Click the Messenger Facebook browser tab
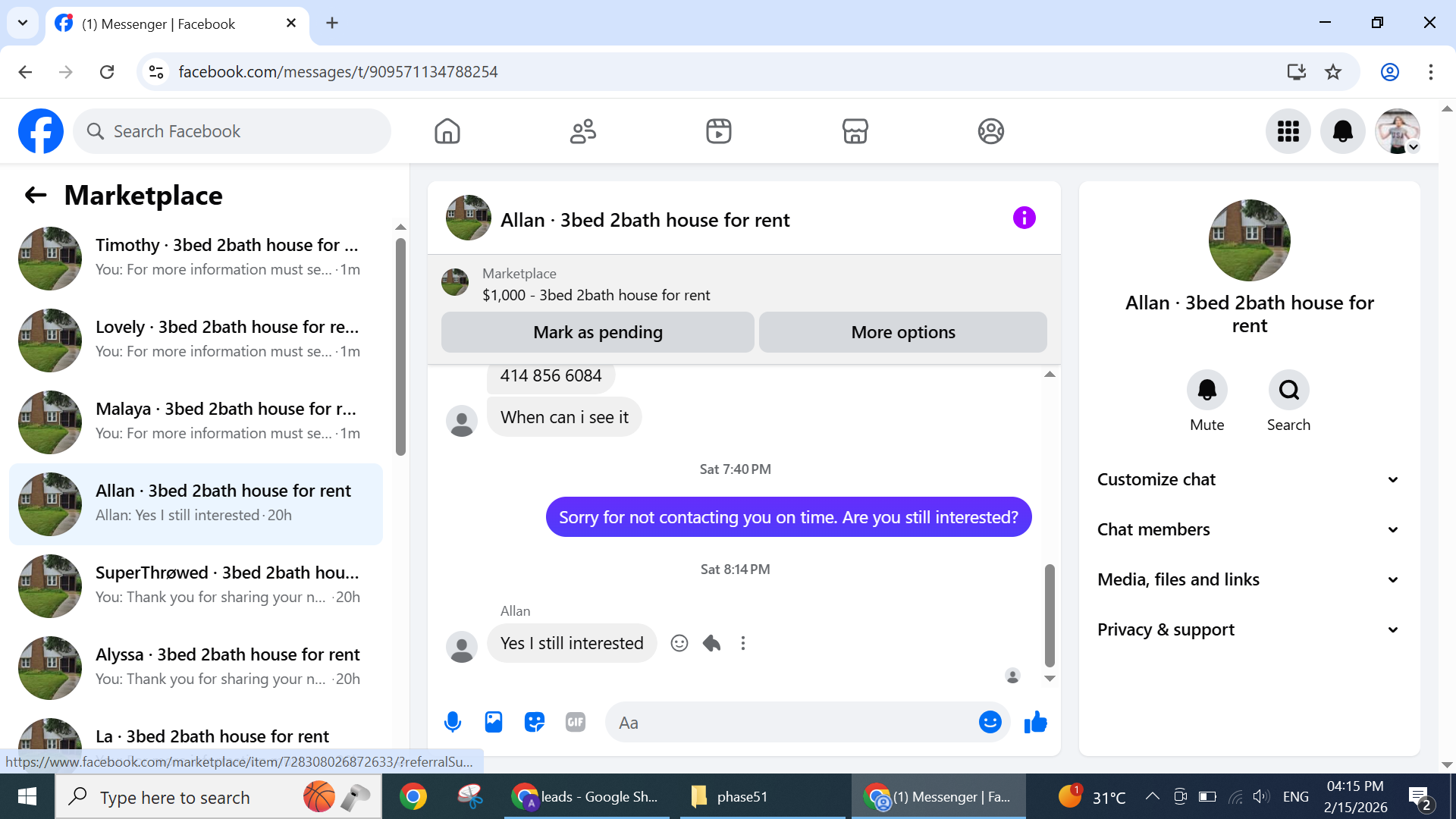This screenshot has height=819, width=1456. coord(176,24)
